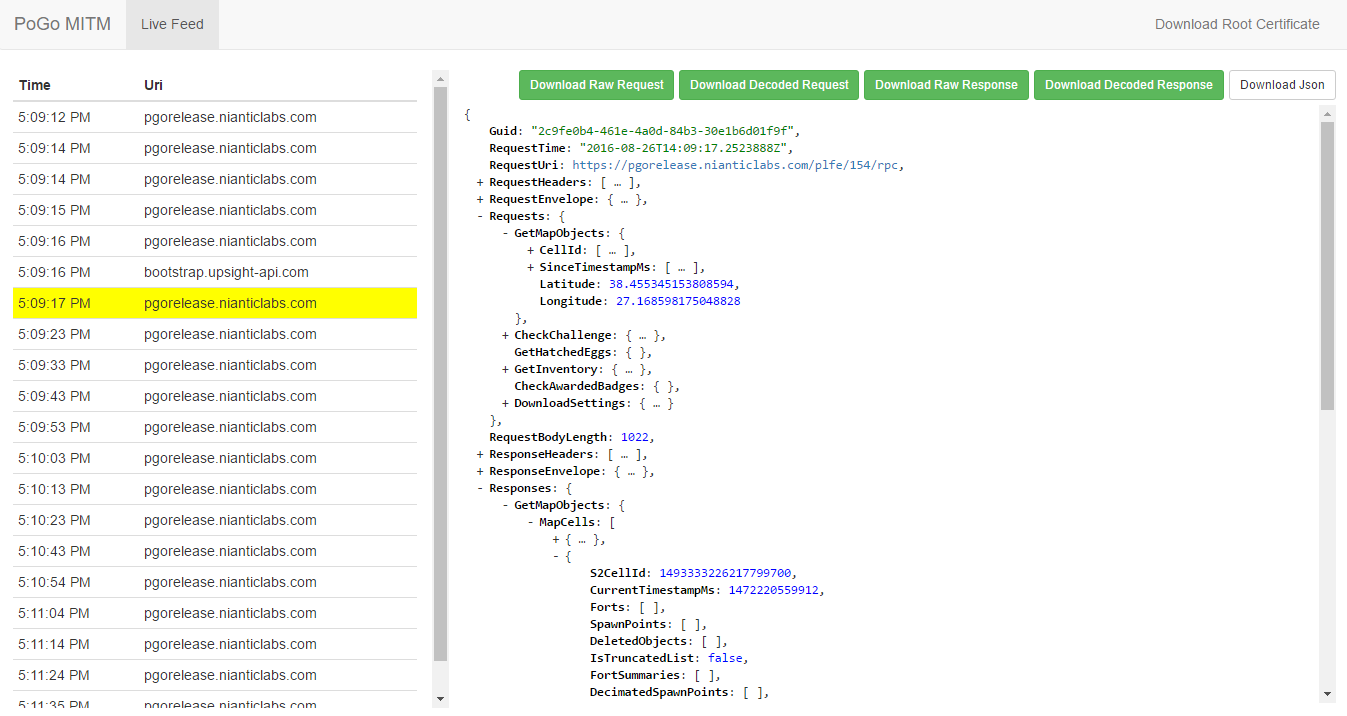This screenshot has height=716, width=1347.
Task: Collapse the MapCells array
Action: coord(530,522)
